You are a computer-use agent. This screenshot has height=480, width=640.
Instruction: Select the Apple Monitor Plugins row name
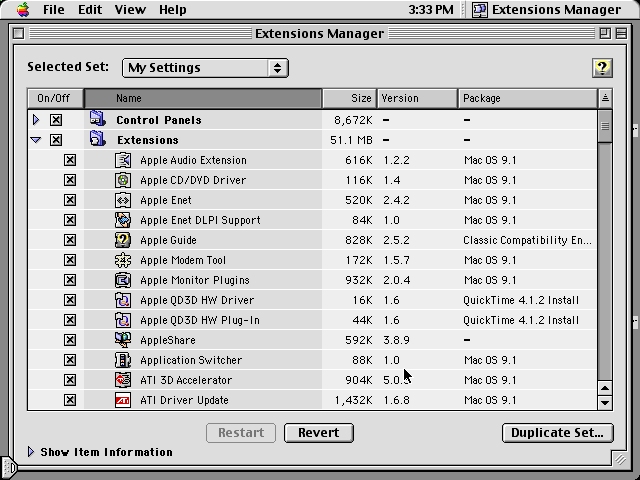(195, 280)
